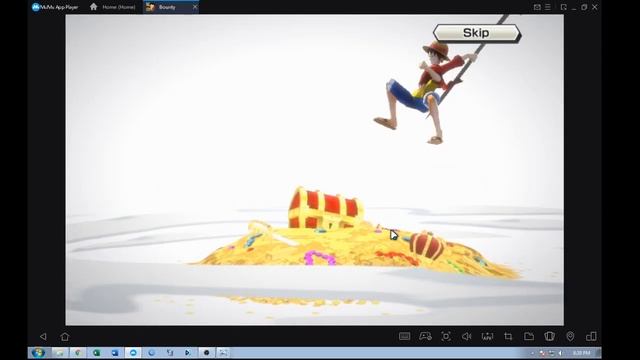Trigger the shake device icon
This screenshot has height=360, width=640.
(x=549, y=336)
